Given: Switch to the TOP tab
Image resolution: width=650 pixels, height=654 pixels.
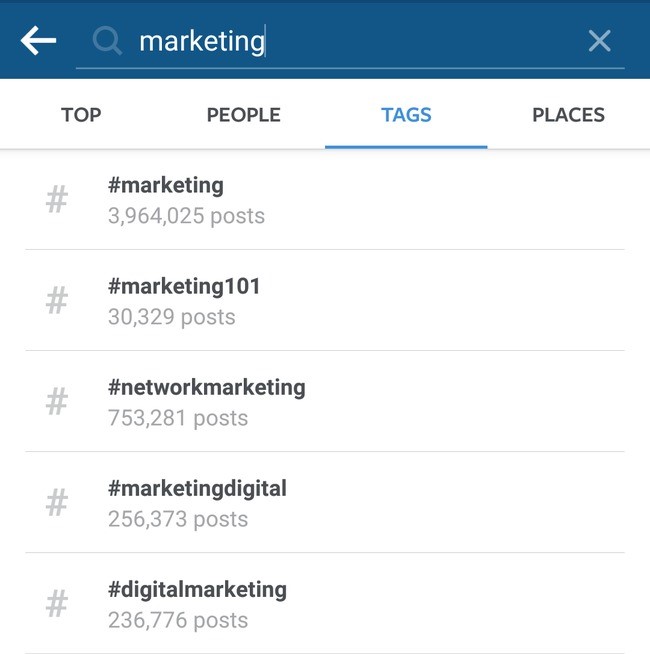Looking at the screenshot, I should click(81, 115).
